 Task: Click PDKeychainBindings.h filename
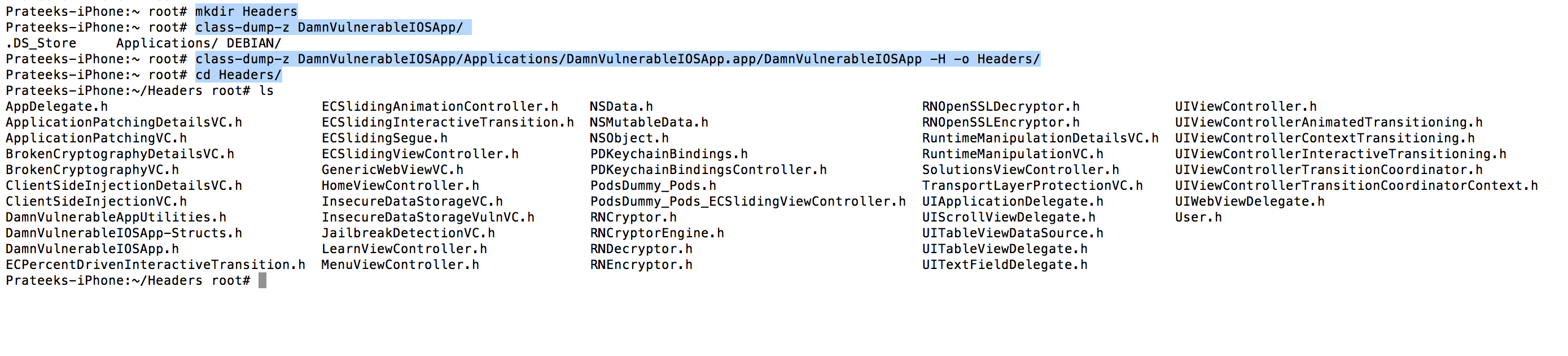click(x=669, y=154)
